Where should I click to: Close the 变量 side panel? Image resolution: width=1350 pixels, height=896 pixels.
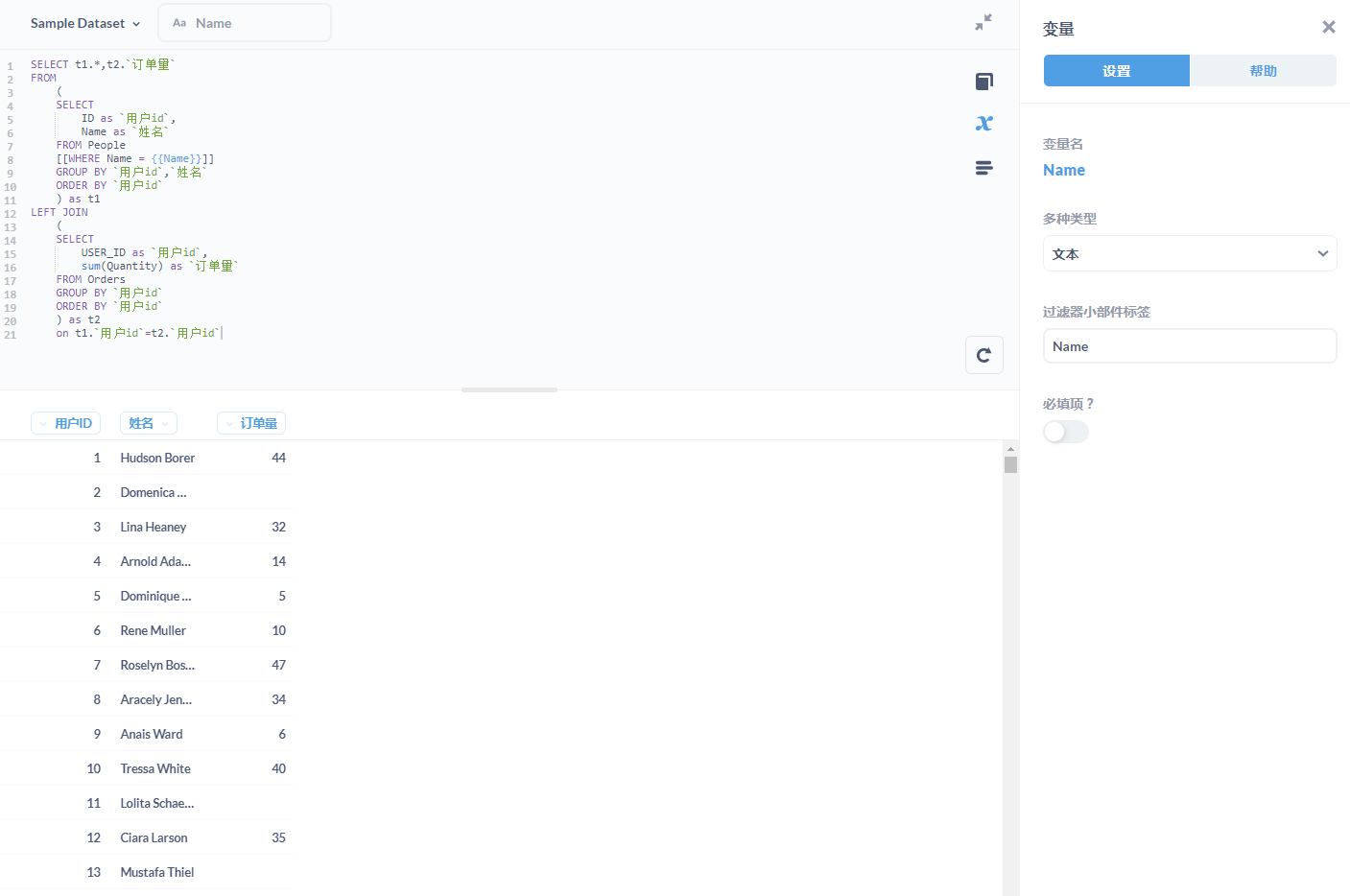pyautogui.click(x=1328, y=27)
